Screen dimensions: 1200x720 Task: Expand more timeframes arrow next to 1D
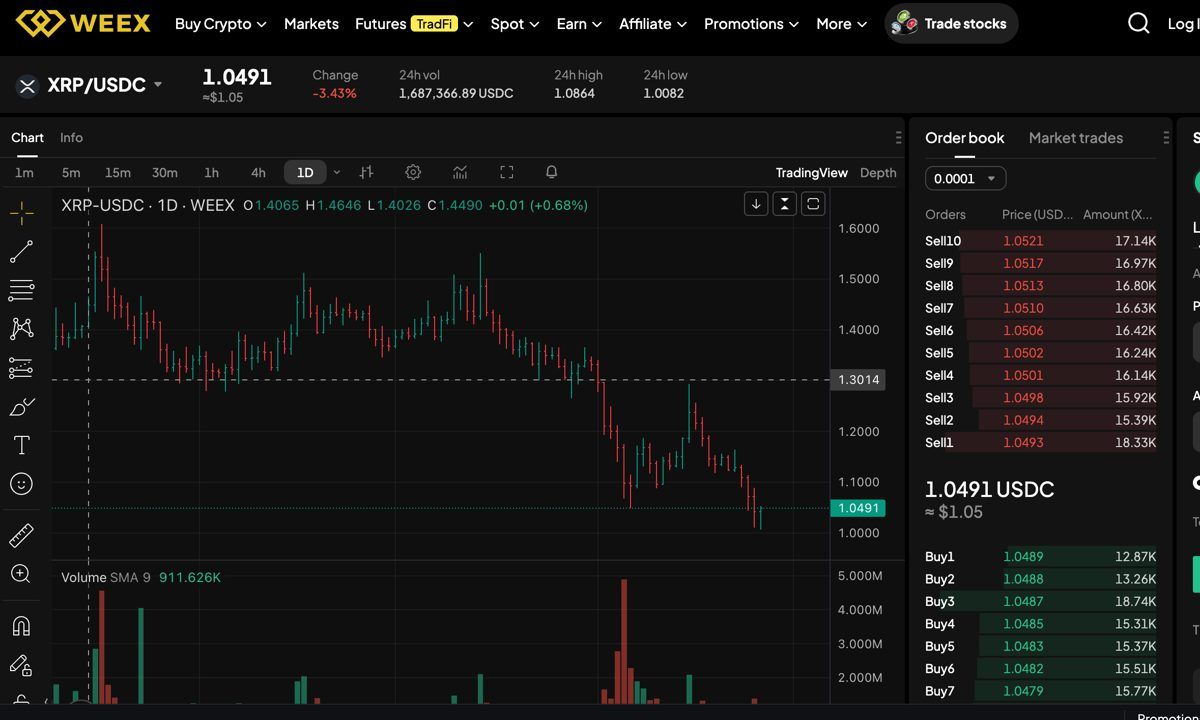(x=337, y=172)
